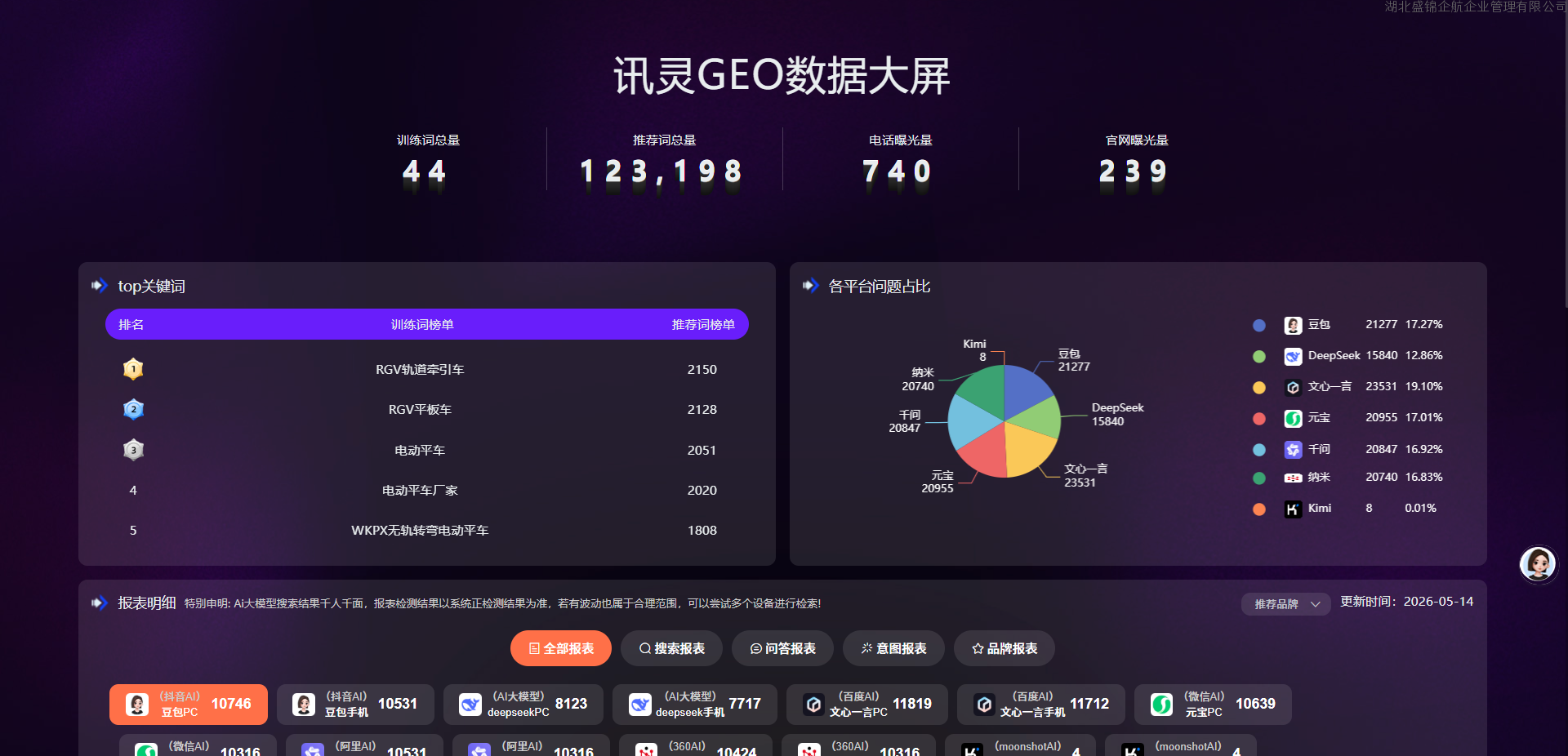The width and height of the screenshot is (1568, 756).
Task: Click the 元宝 logo in the legend
Action: 1293,418
